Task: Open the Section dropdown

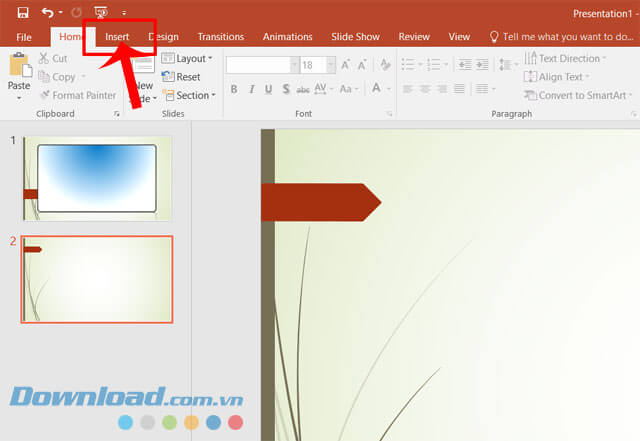Action: point(189,95)
